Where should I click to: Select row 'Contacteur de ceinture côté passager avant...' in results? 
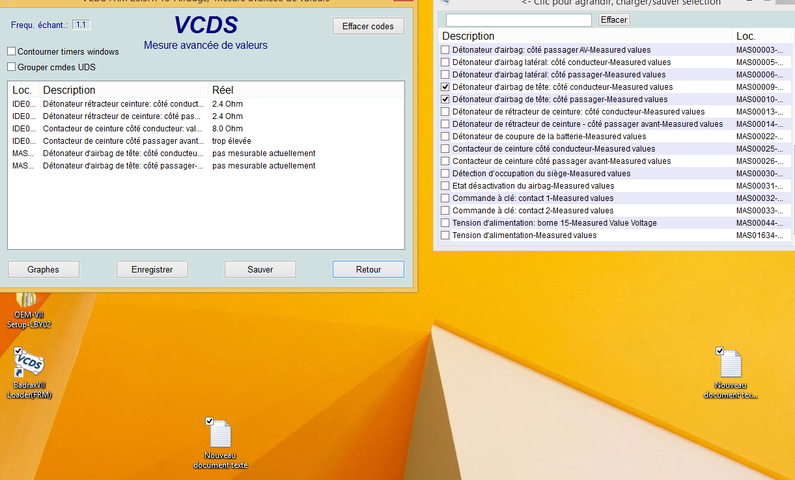point(206,141)
